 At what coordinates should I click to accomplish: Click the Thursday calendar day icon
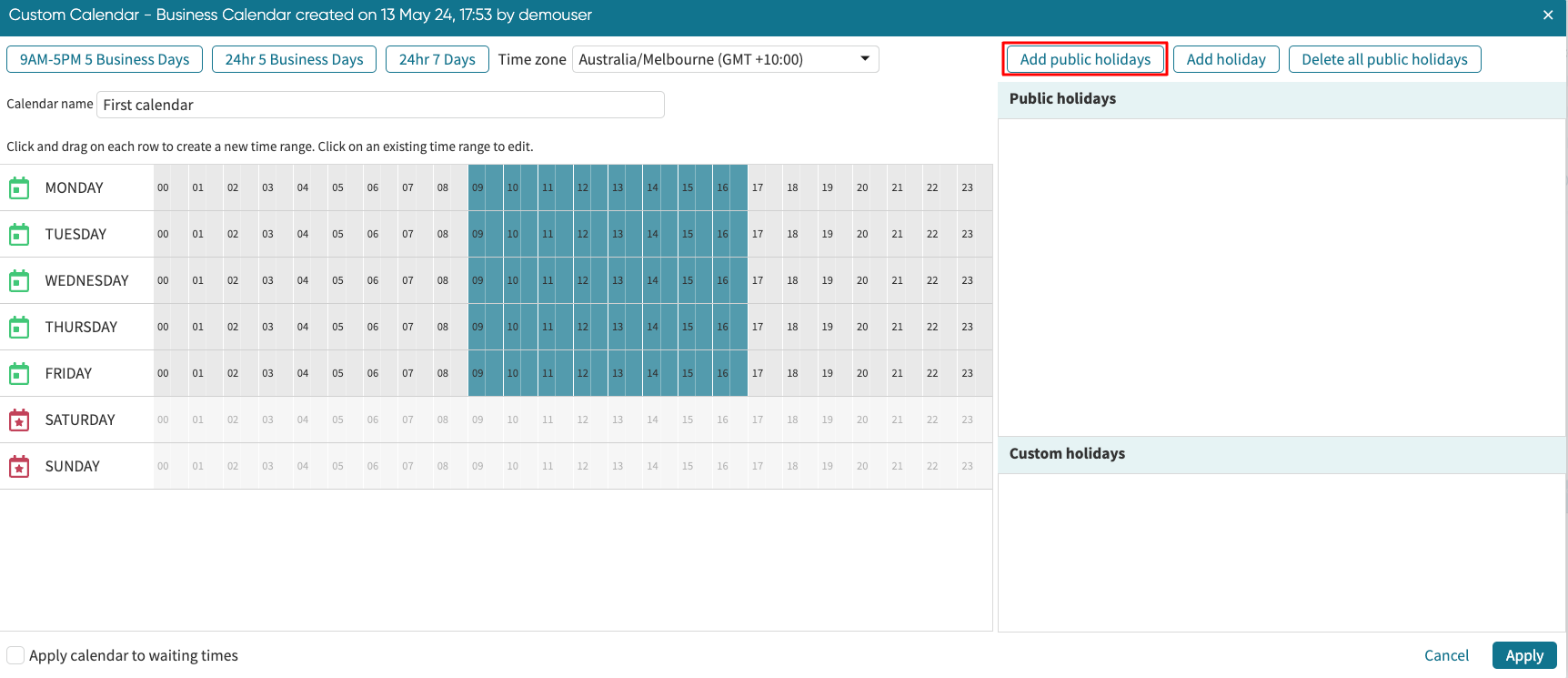(19, 328)
